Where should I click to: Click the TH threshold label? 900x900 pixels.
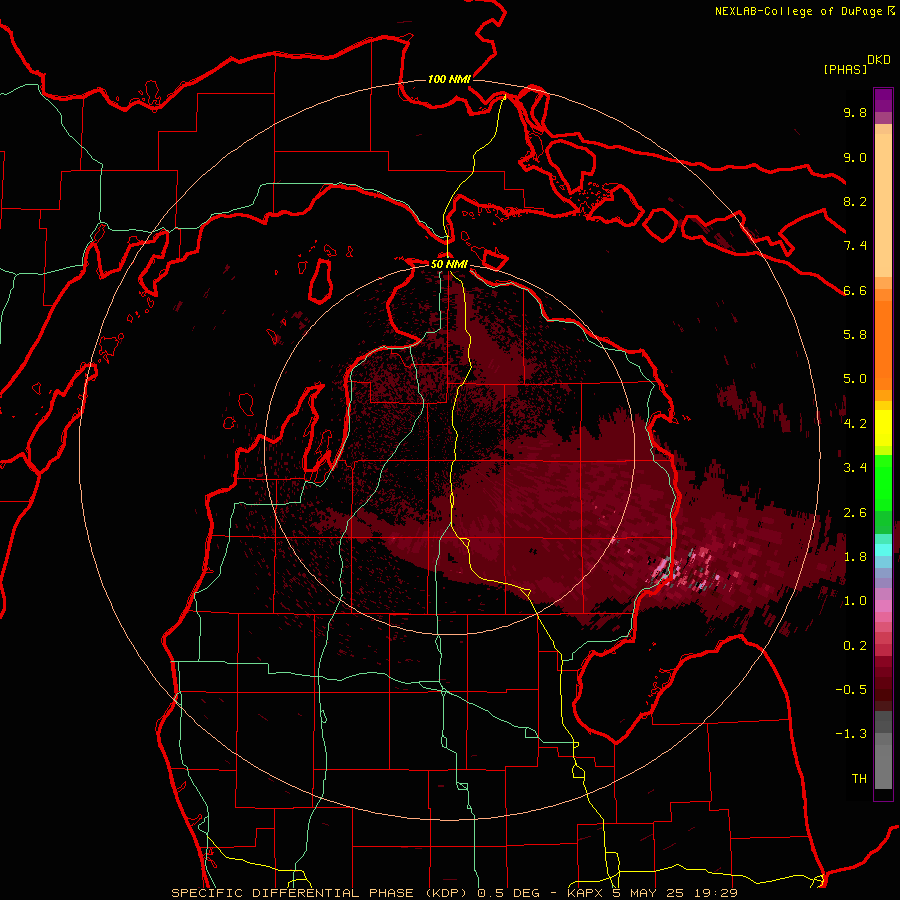tap(859, 778)
